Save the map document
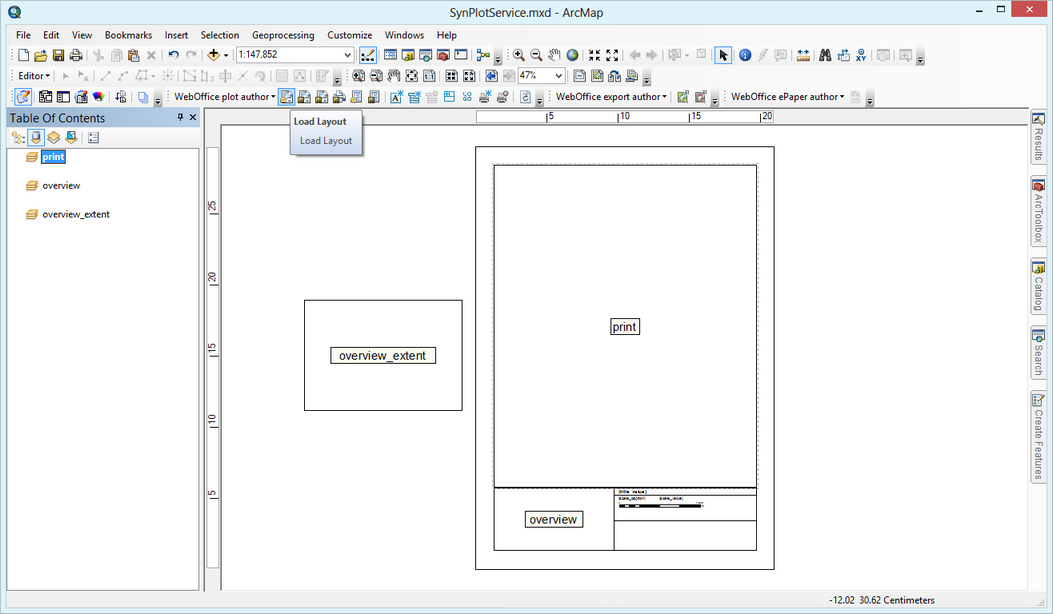This screenshot has height=614, width=1053. (x=57, y=55)
